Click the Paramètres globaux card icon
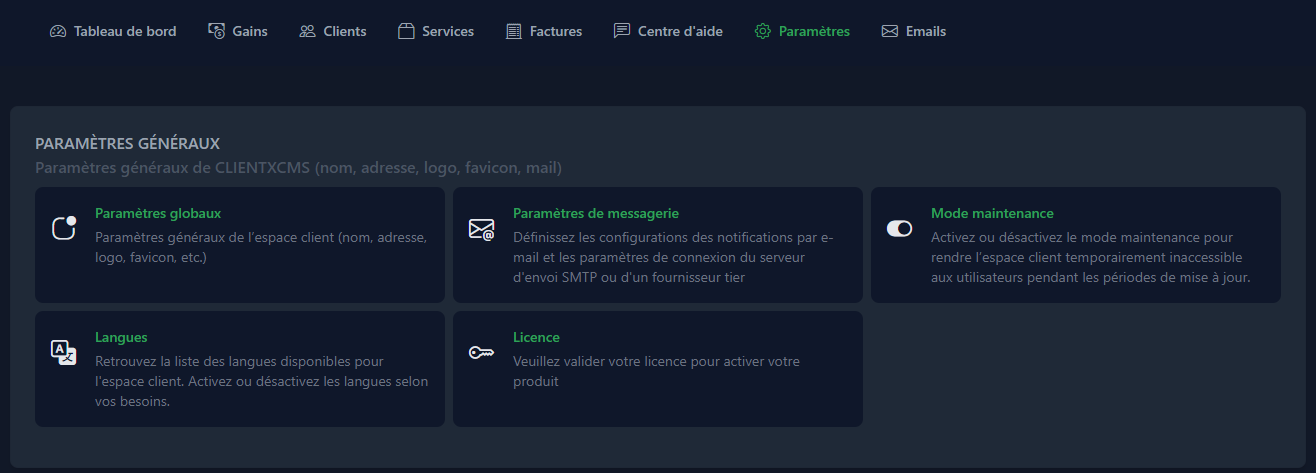This screenshot has width=1316, height=473. [64, 228]
